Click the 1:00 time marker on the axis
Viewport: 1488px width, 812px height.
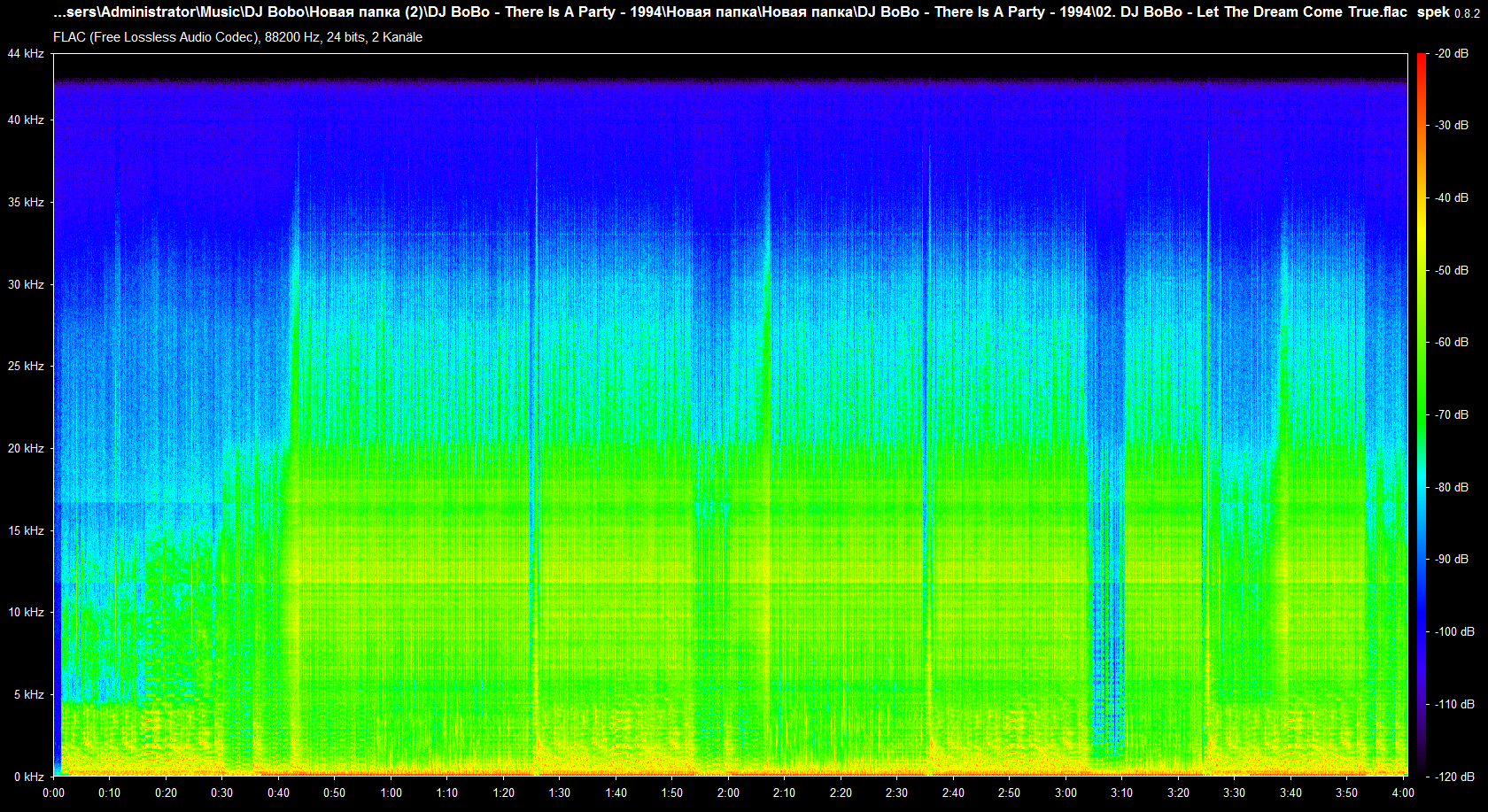tap(391, 793)
